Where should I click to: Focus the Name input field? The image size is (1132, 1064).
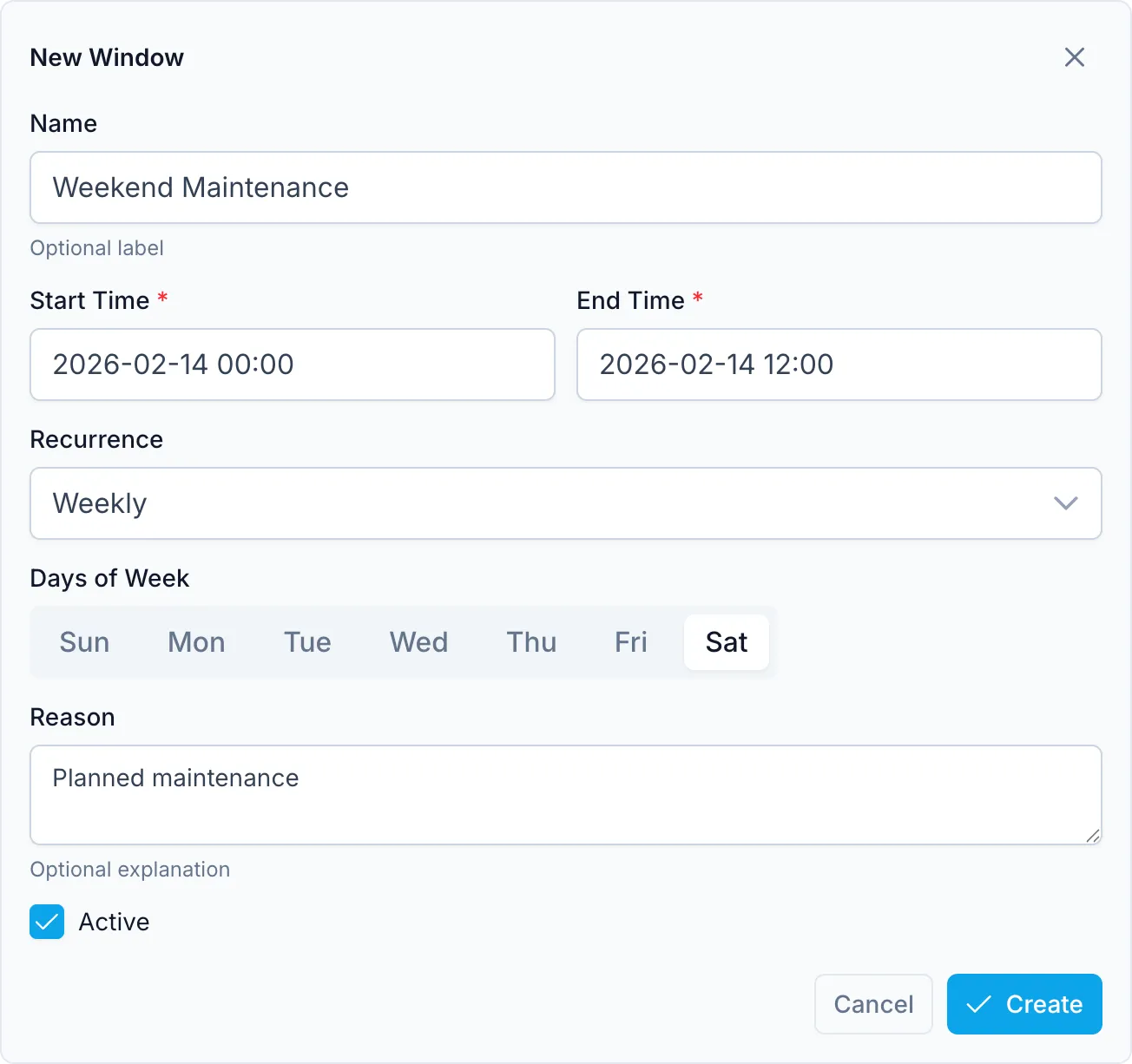pos(566,187)
